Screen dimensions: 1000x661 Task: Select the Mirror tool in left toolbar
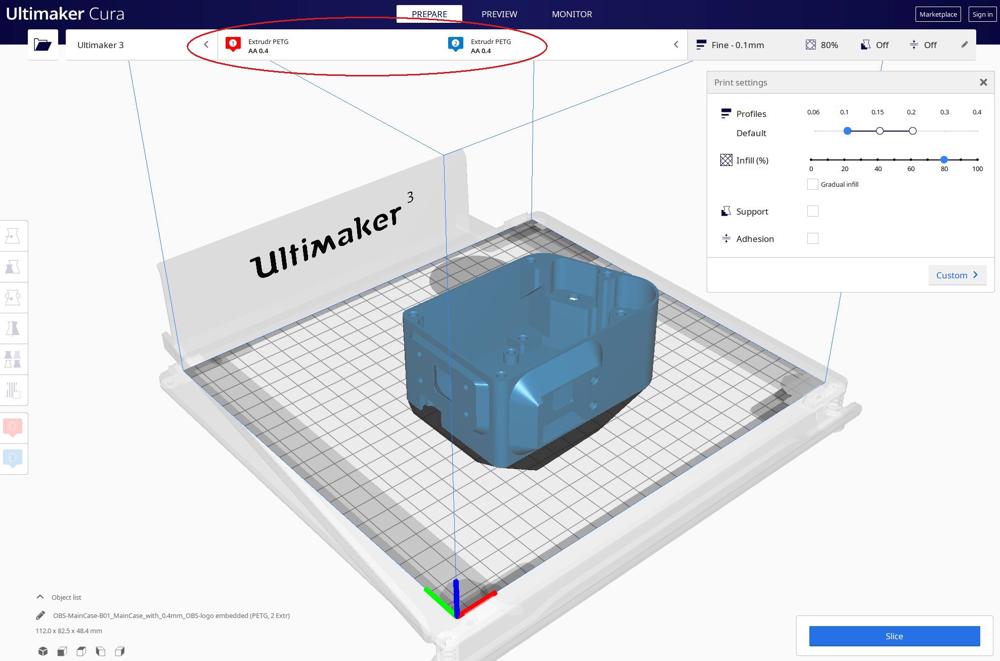(13, 328)
